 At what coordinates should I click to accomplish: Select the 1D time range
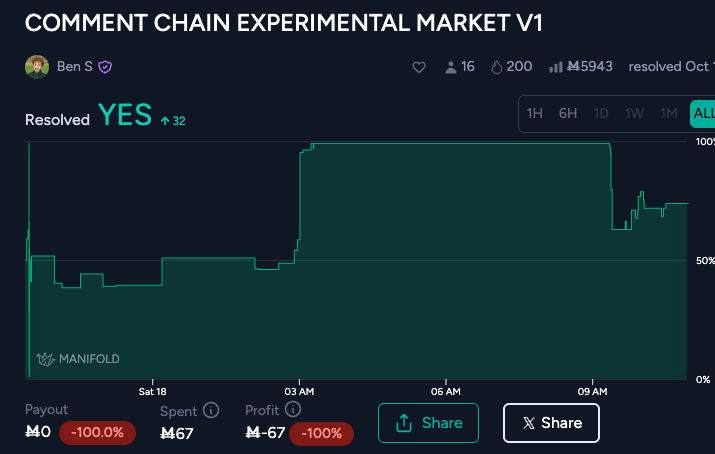tap(601, 113)
